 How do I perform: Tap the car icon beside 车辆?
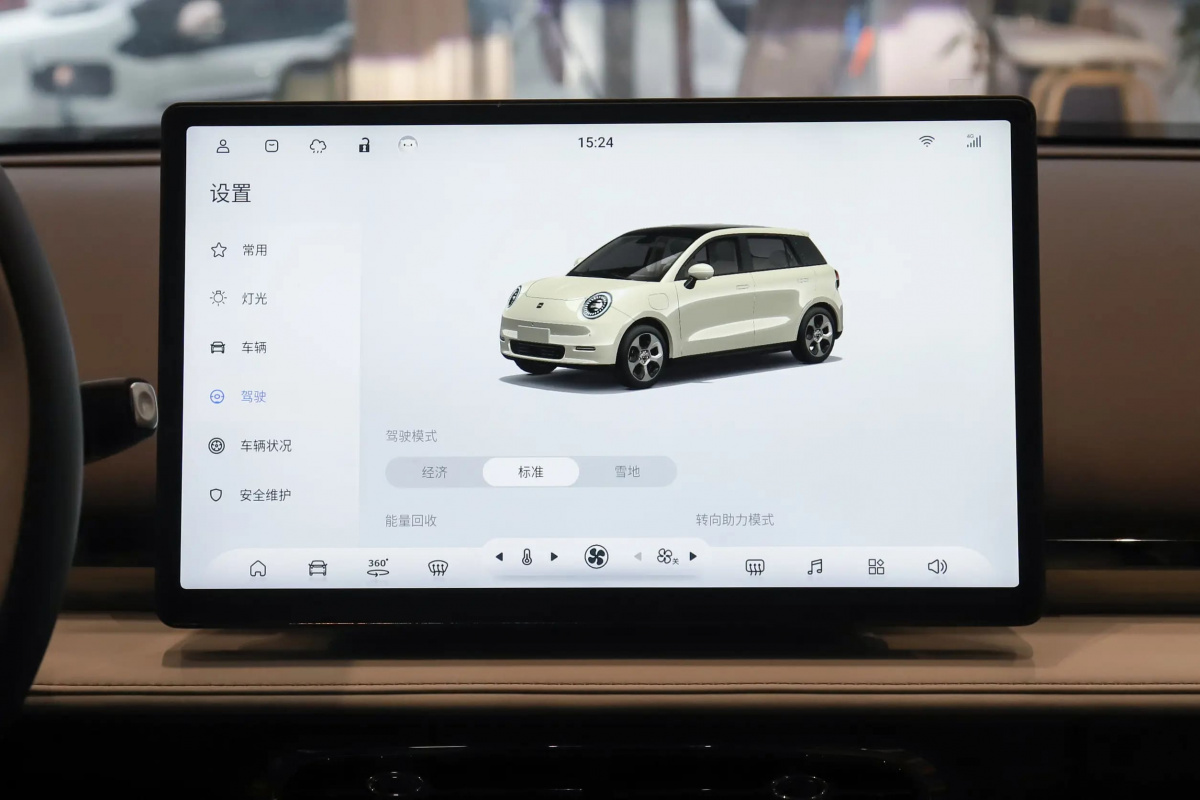217,348
